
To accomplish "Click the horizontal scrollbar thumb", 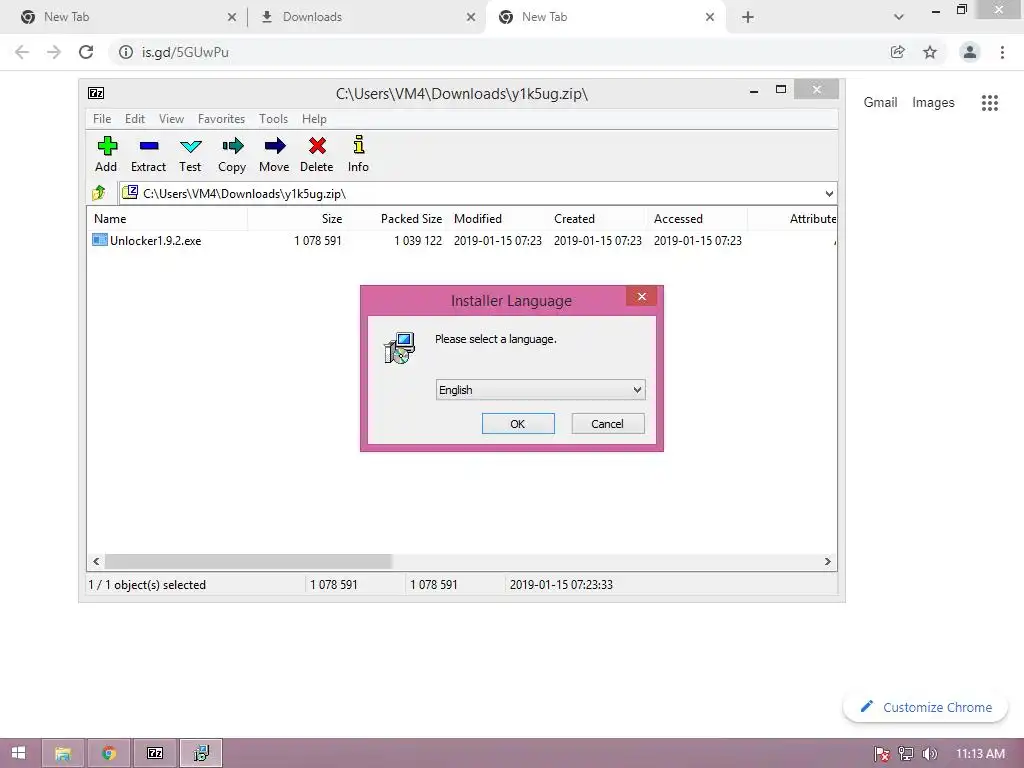I will click(x=248, y=562).
